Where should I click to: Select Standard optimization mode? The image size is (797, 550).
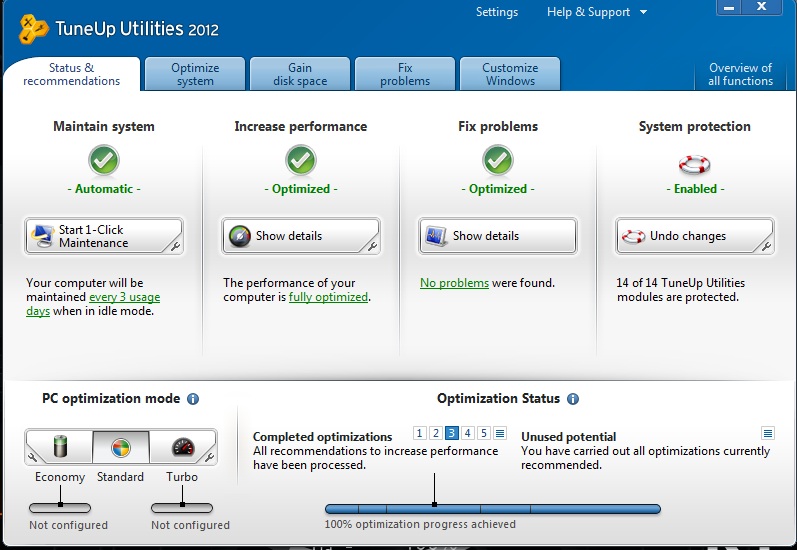(121, 447)
